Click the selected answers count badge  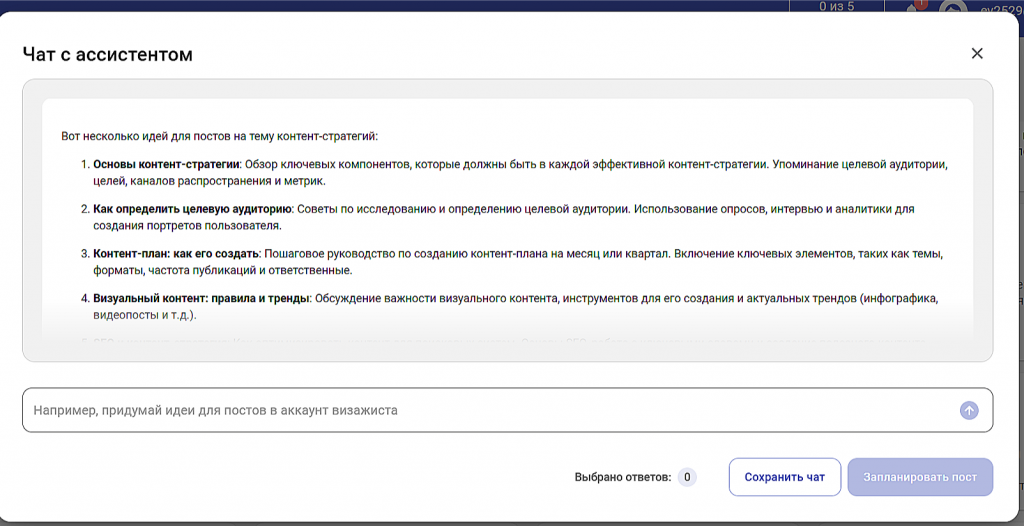tap(686, 478)
